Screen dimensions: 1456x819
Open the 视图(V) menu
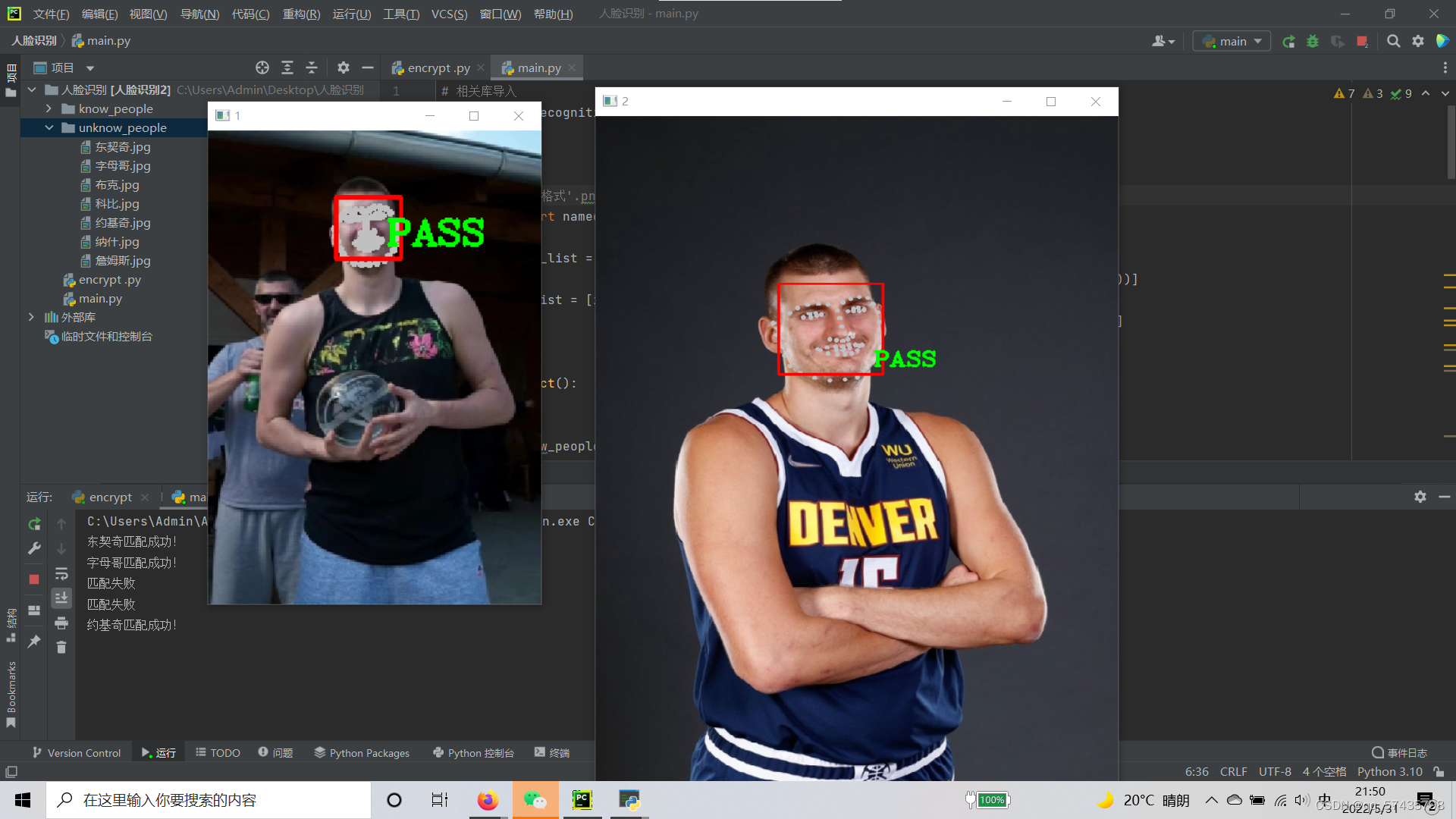148,14
